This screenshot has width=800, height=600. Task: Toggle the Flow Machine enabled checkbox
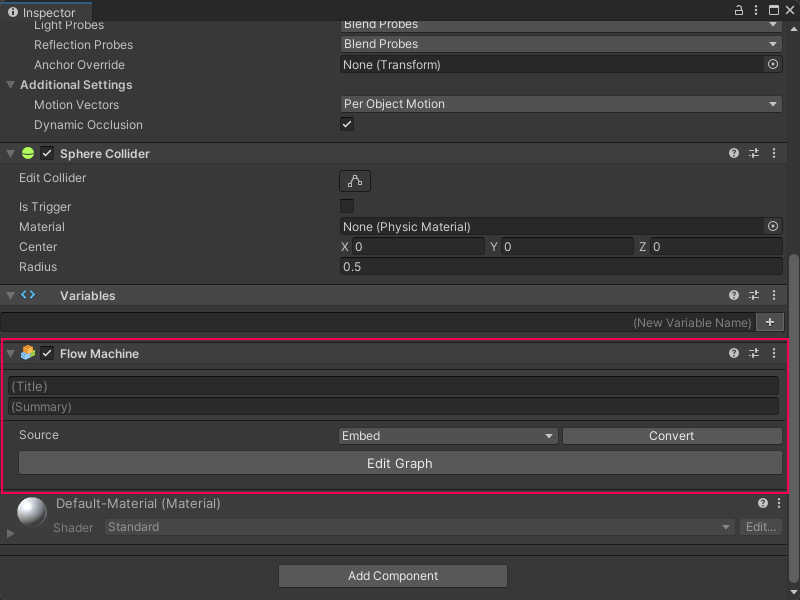[x=47, y=354]
